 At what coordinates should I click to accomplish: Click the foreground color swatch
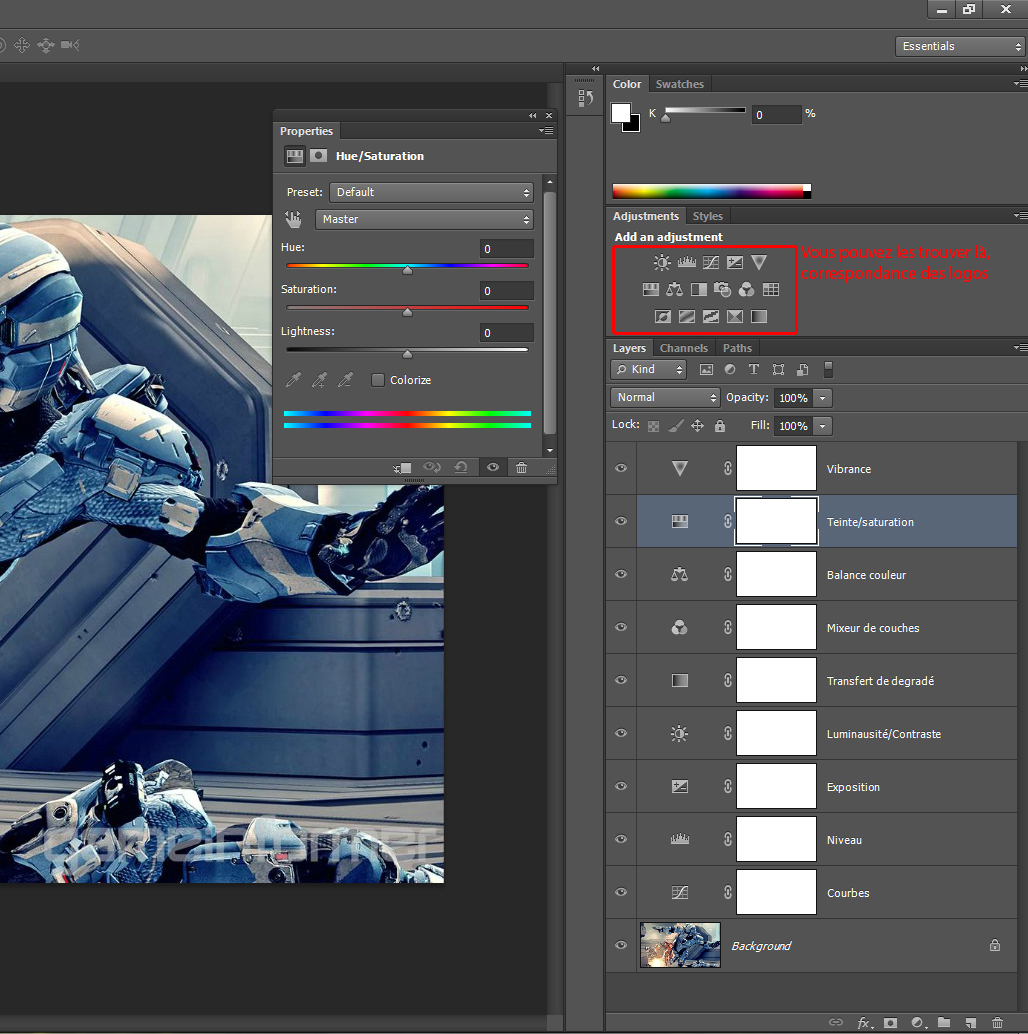(620, 113)
